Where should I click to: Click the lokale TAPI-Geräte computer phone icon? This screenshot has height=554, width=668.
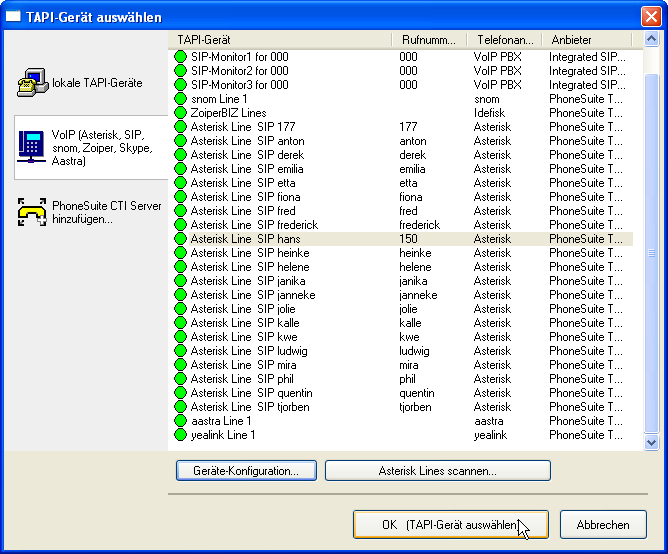32,83
